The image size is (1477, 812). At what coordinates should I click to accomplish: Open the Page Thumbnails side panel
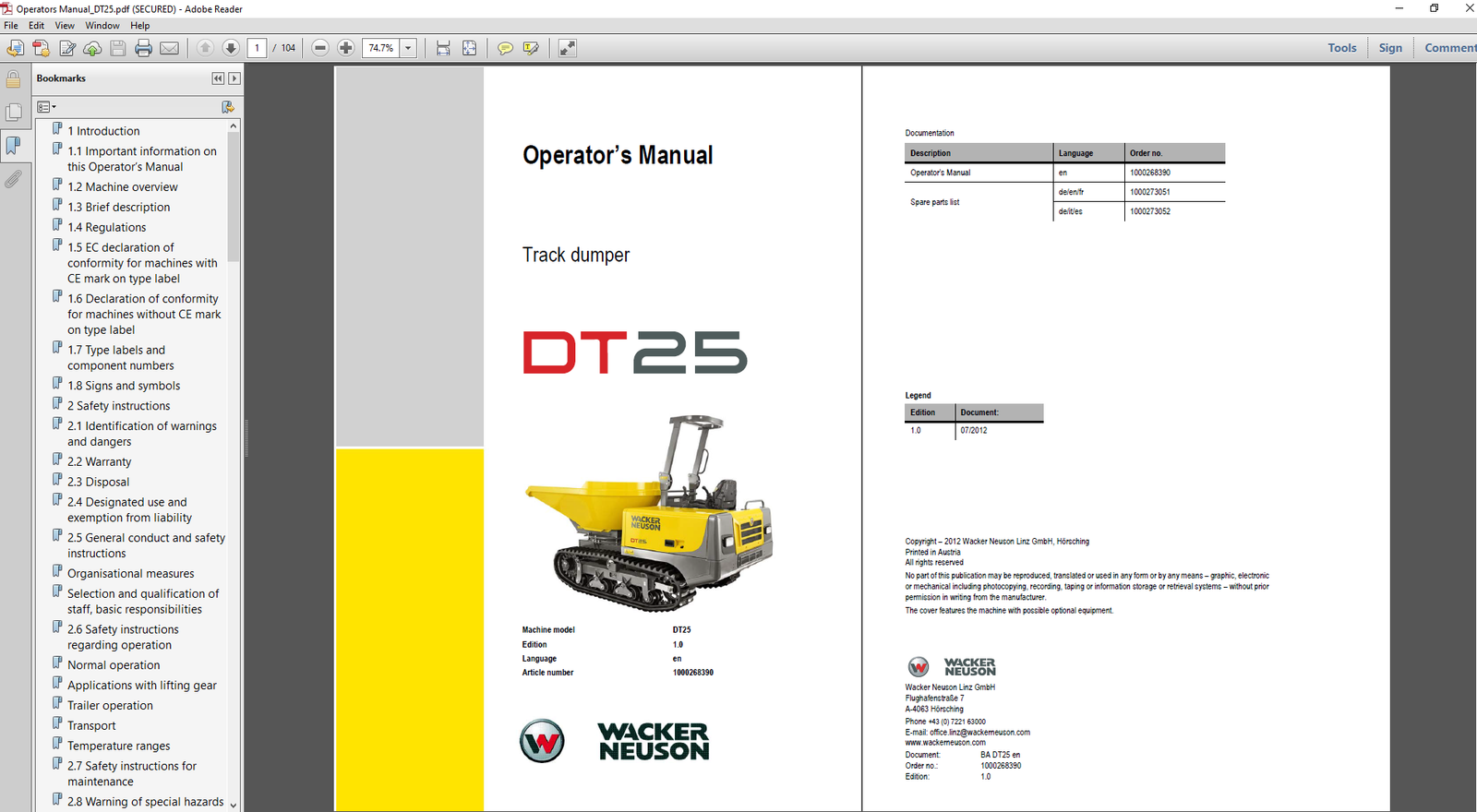[x=13, y=113]
